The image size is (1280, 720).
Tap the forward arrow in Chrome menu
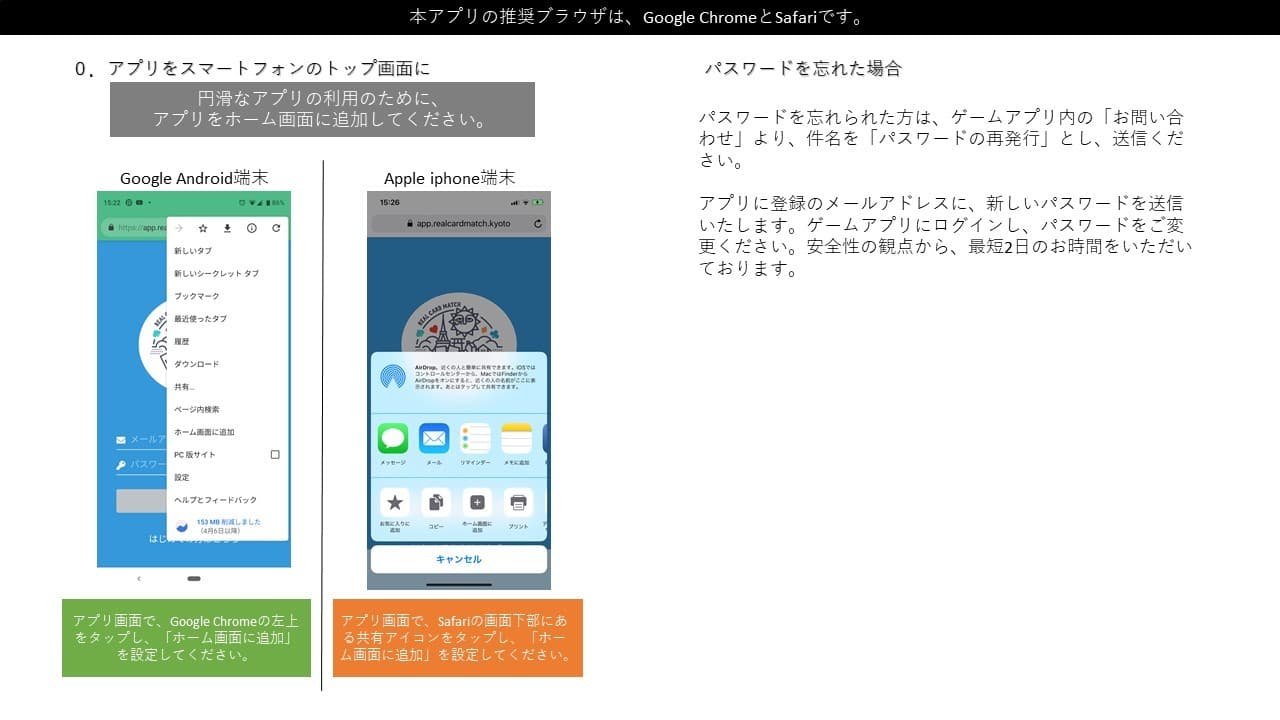pyautogui.click(x=179, y=228)
